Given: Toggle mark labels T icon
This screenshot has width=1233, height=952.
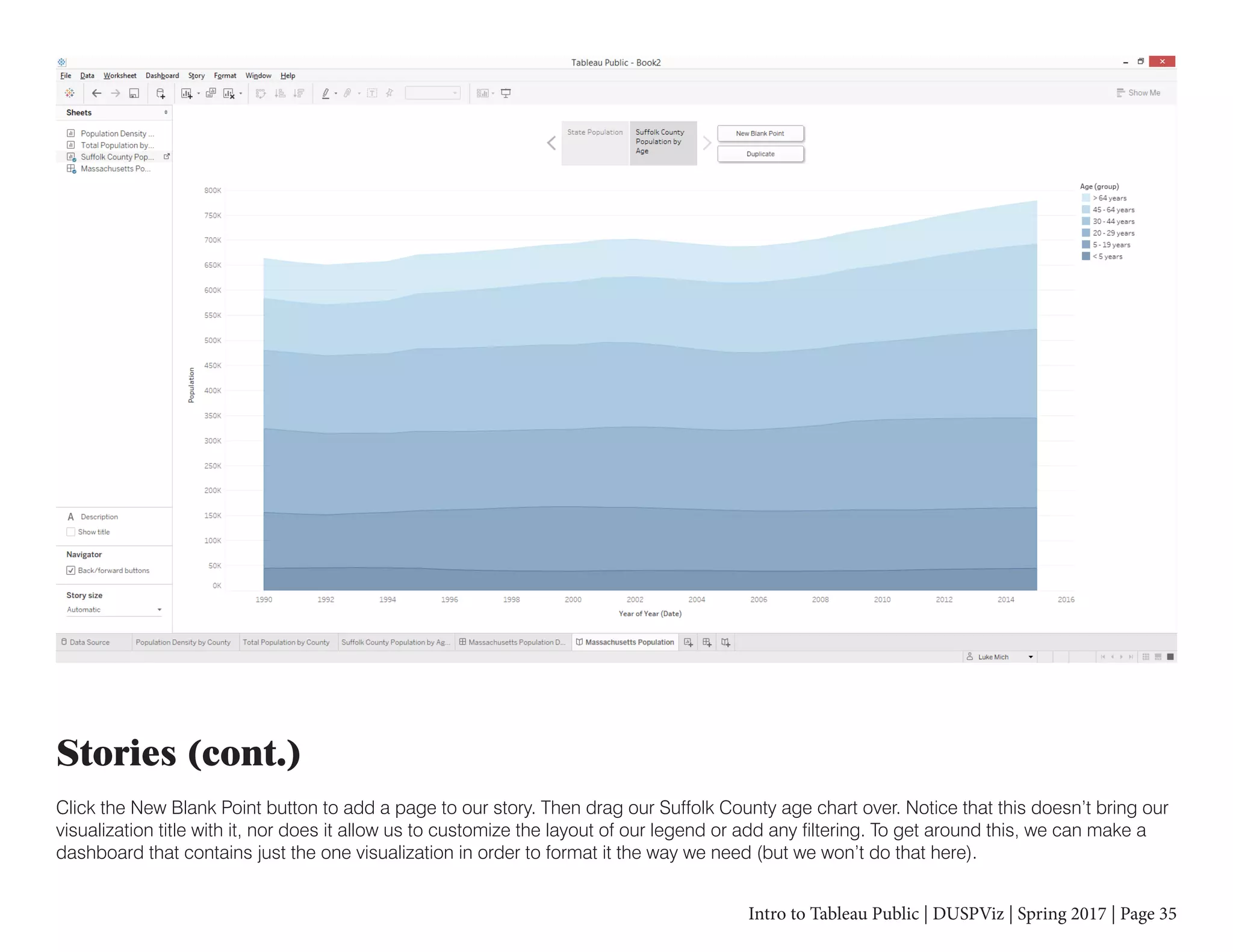Looking at the screenshot, I should point(372,93).
